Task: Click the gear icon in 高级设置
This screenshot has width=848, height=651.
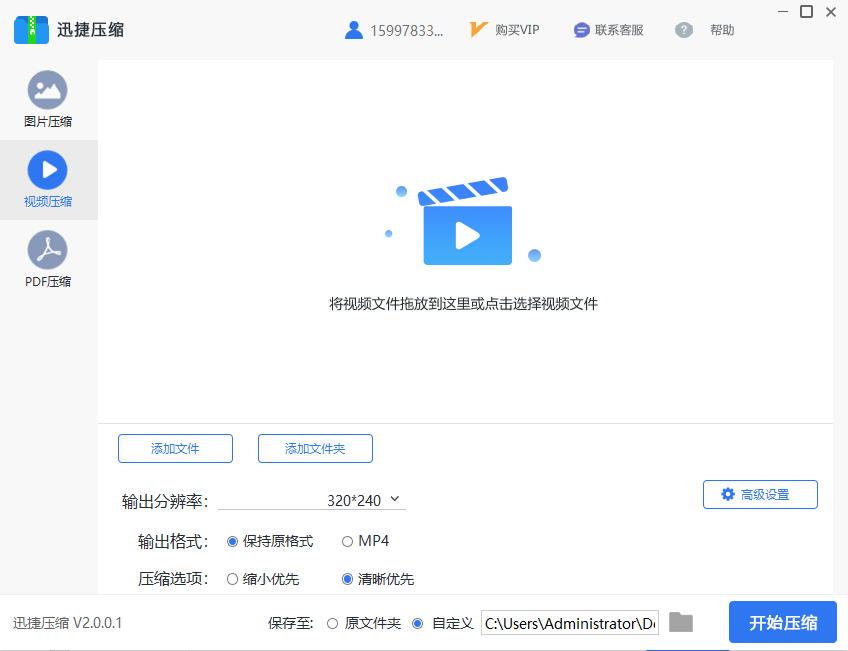Action: tap(728, 494)
